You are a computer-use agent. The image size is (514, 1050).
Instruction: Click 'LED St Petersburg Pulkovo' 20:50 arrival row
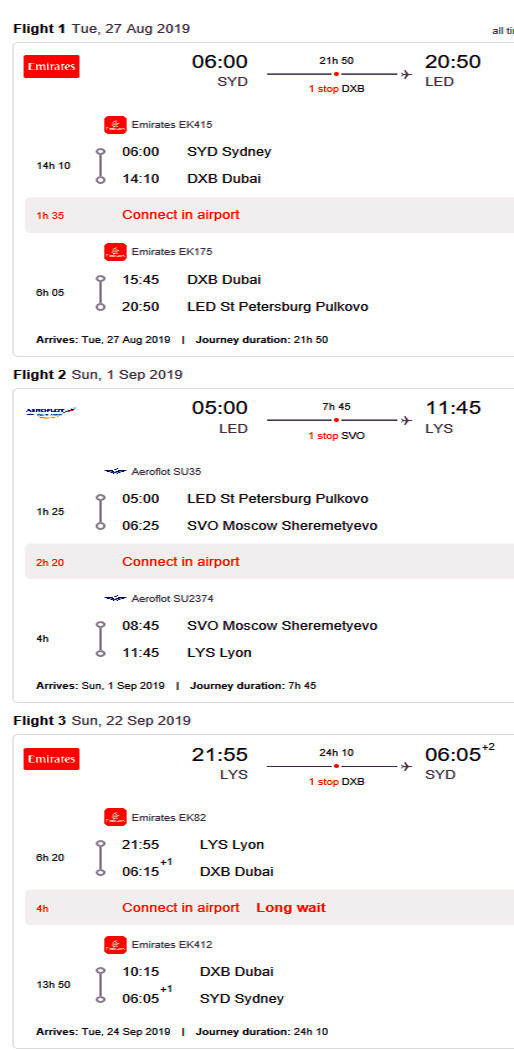pos(245,307)
